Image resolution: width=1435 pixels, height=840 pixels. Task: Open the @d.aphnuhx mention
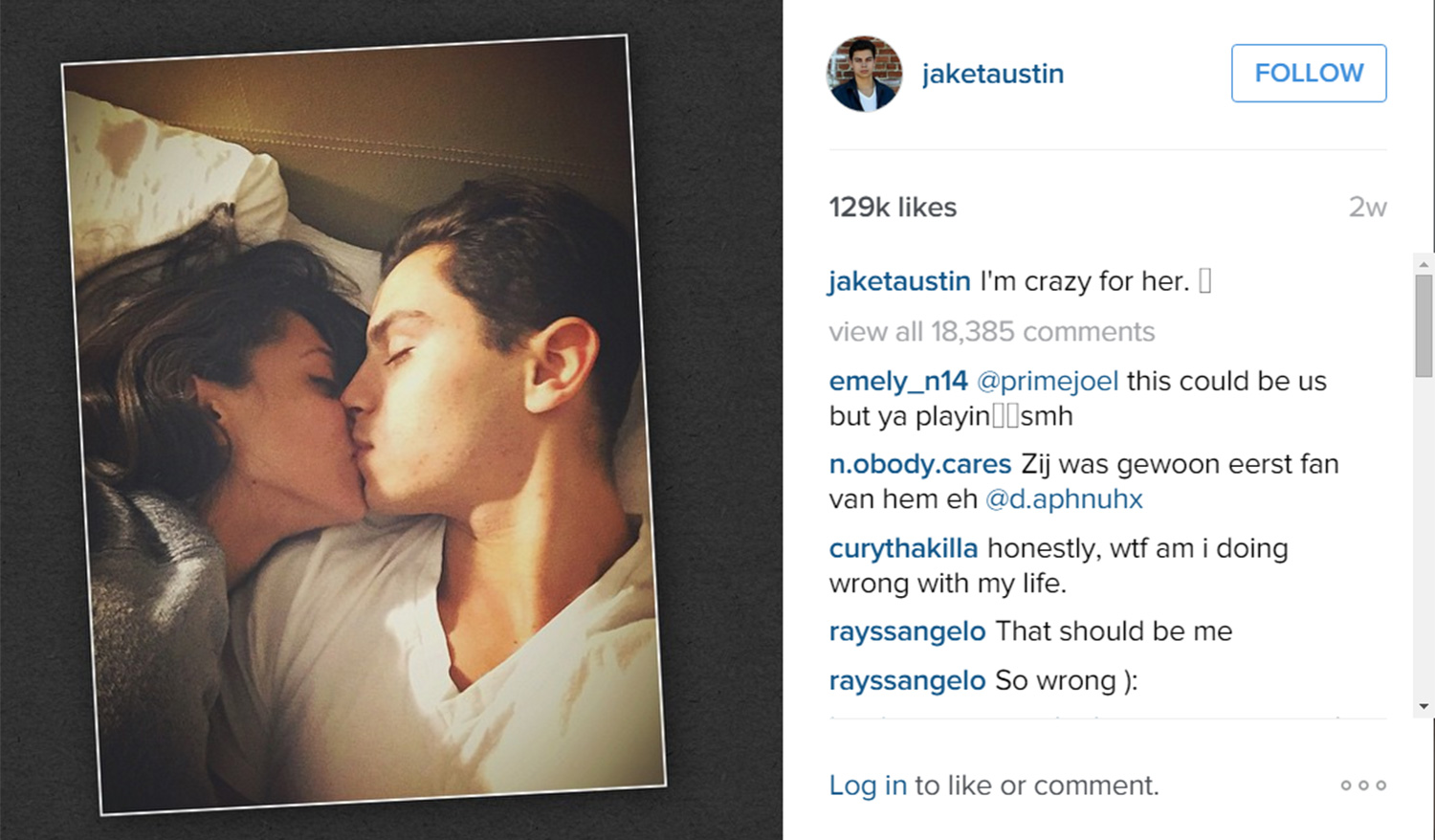pyautogui.click(x=1064, y=499)
